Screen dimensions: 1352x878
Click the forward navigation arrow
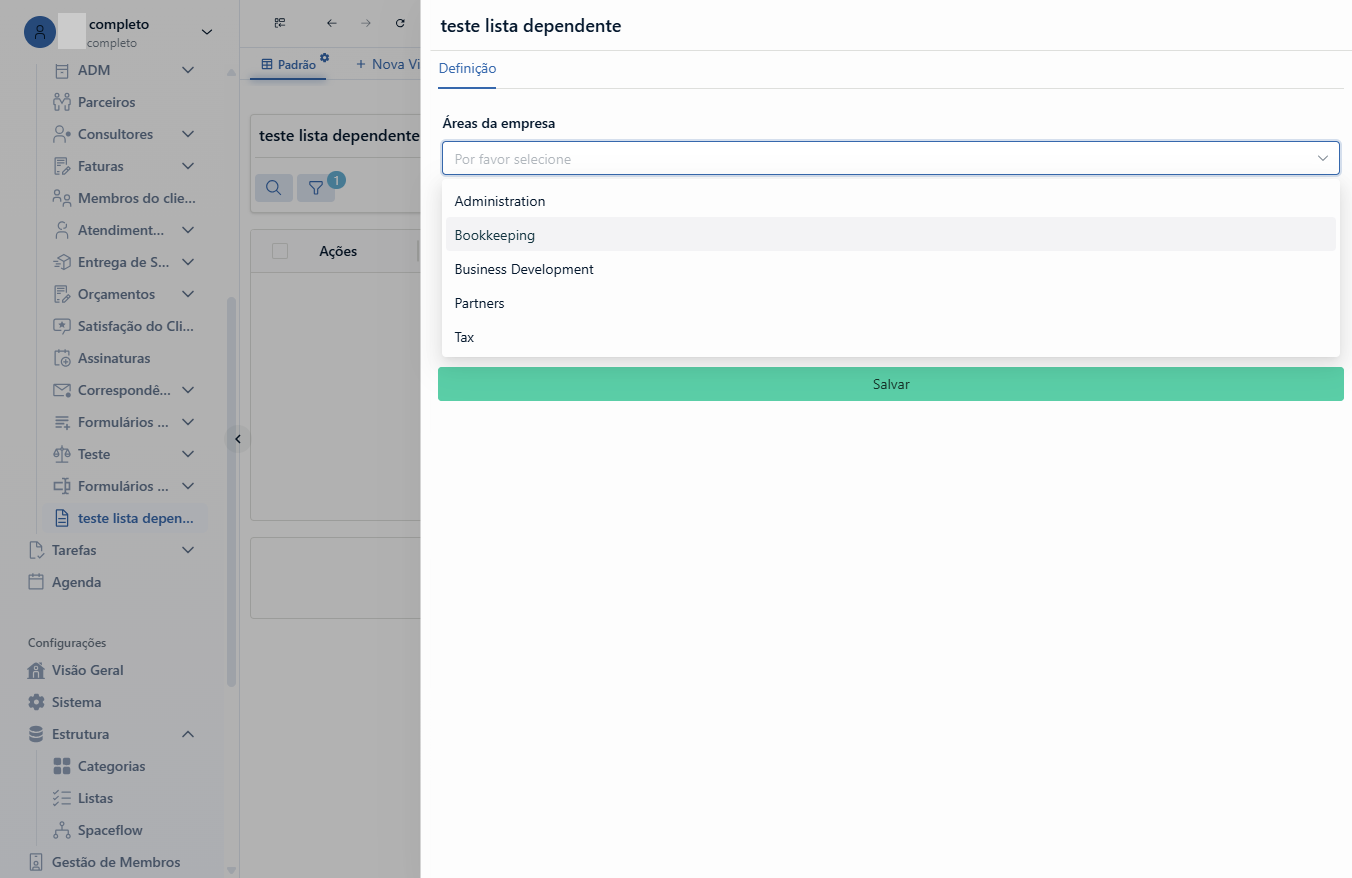pos(366,23)
